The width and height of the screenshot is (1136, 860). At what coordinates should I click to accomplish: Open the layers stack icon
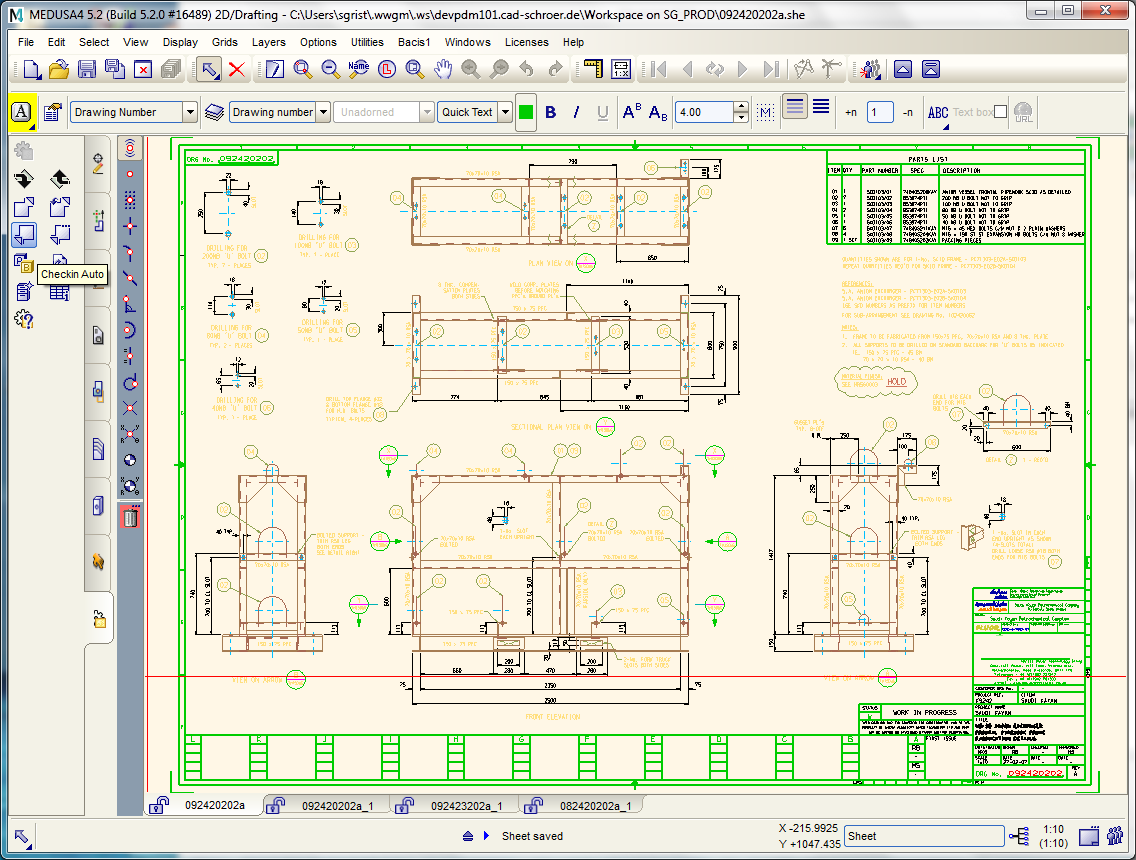(214, 112)
